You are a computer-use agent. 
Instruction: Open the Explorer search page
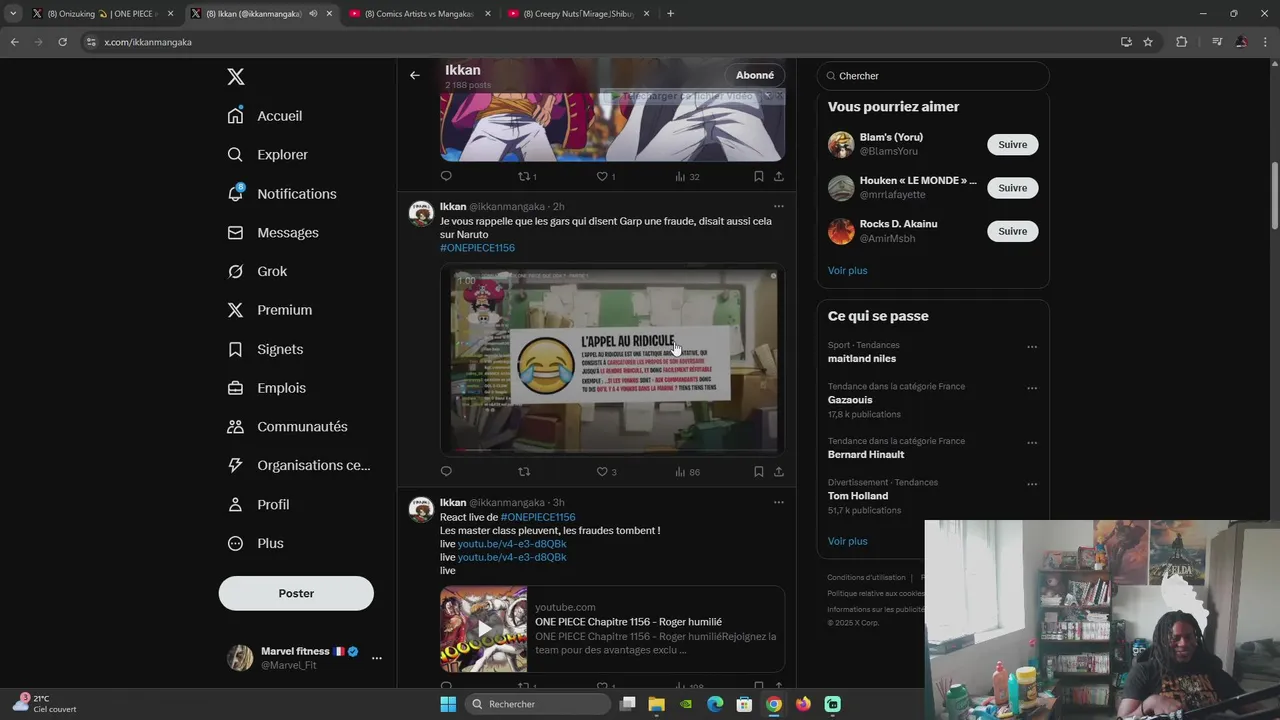pos(268,155)
